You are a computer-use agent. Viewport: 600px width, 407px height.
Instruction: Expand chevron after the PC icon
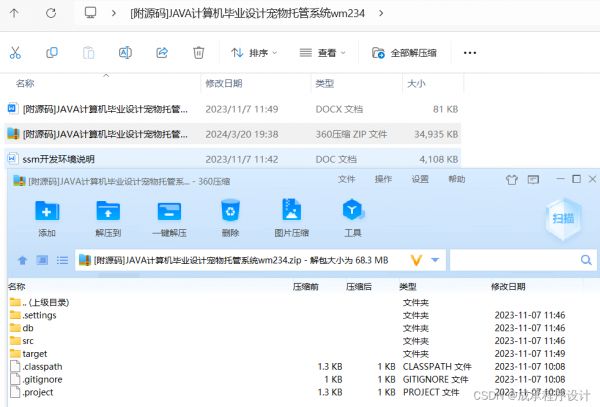tap(114, 13)
